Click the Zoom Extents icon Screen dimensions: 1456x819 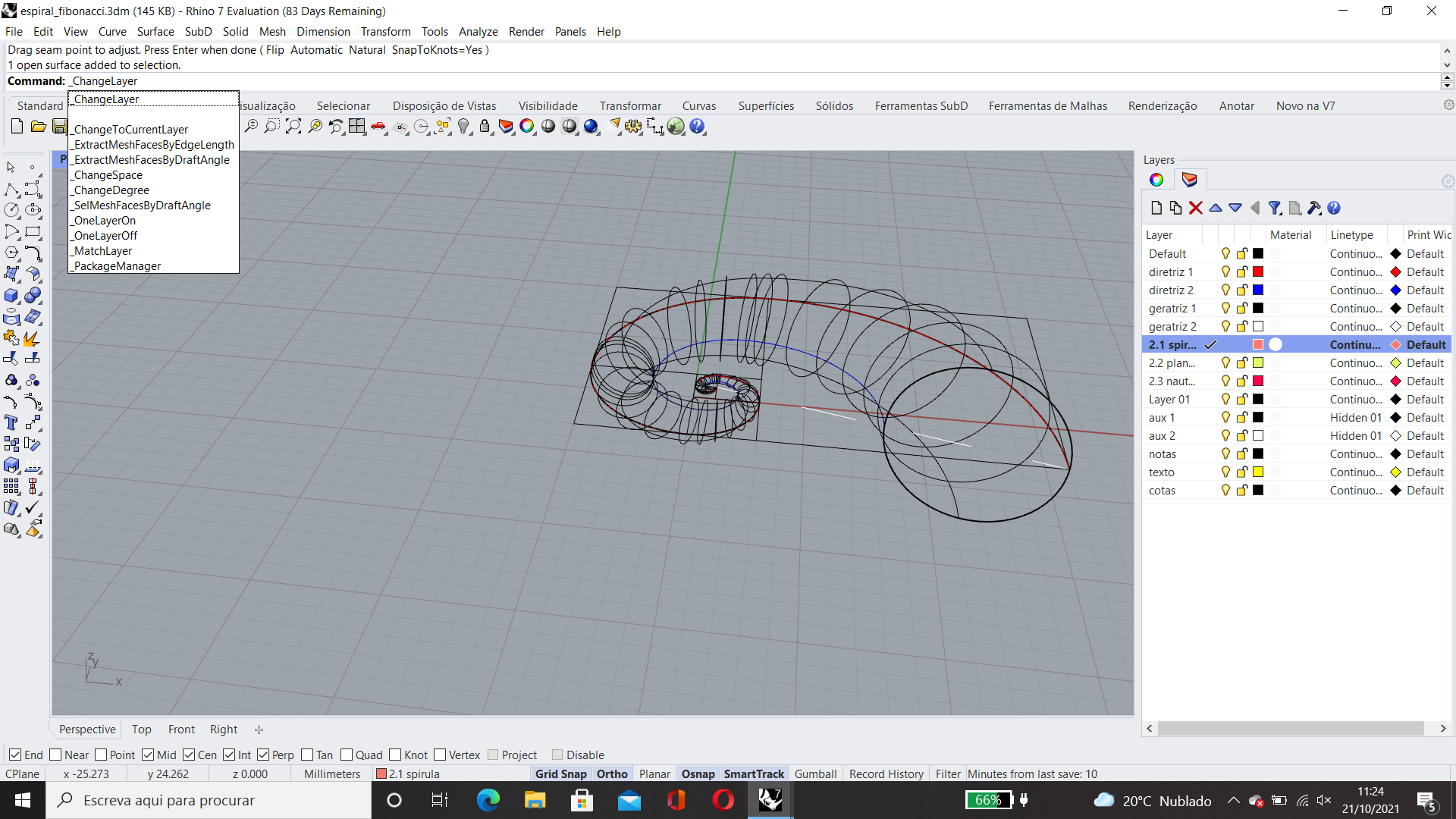[293, 127]
